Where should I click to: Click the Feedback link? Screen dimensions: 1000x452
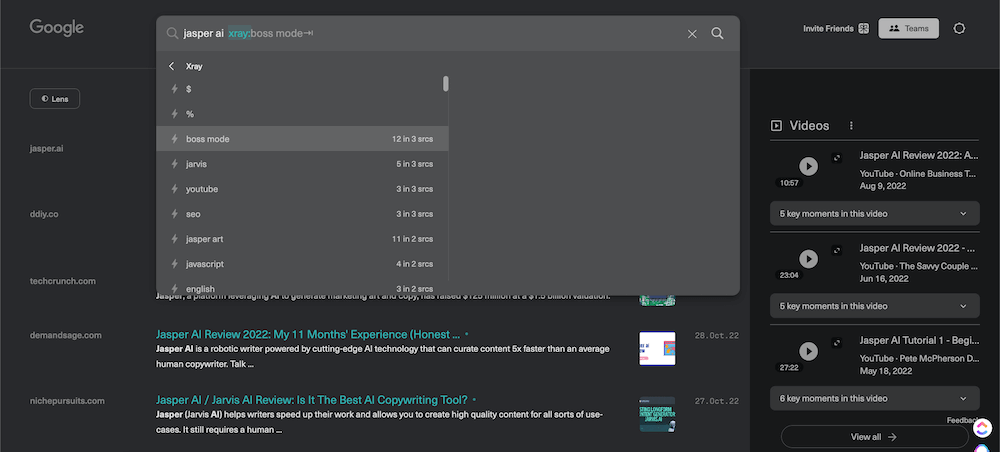[962, 420]
